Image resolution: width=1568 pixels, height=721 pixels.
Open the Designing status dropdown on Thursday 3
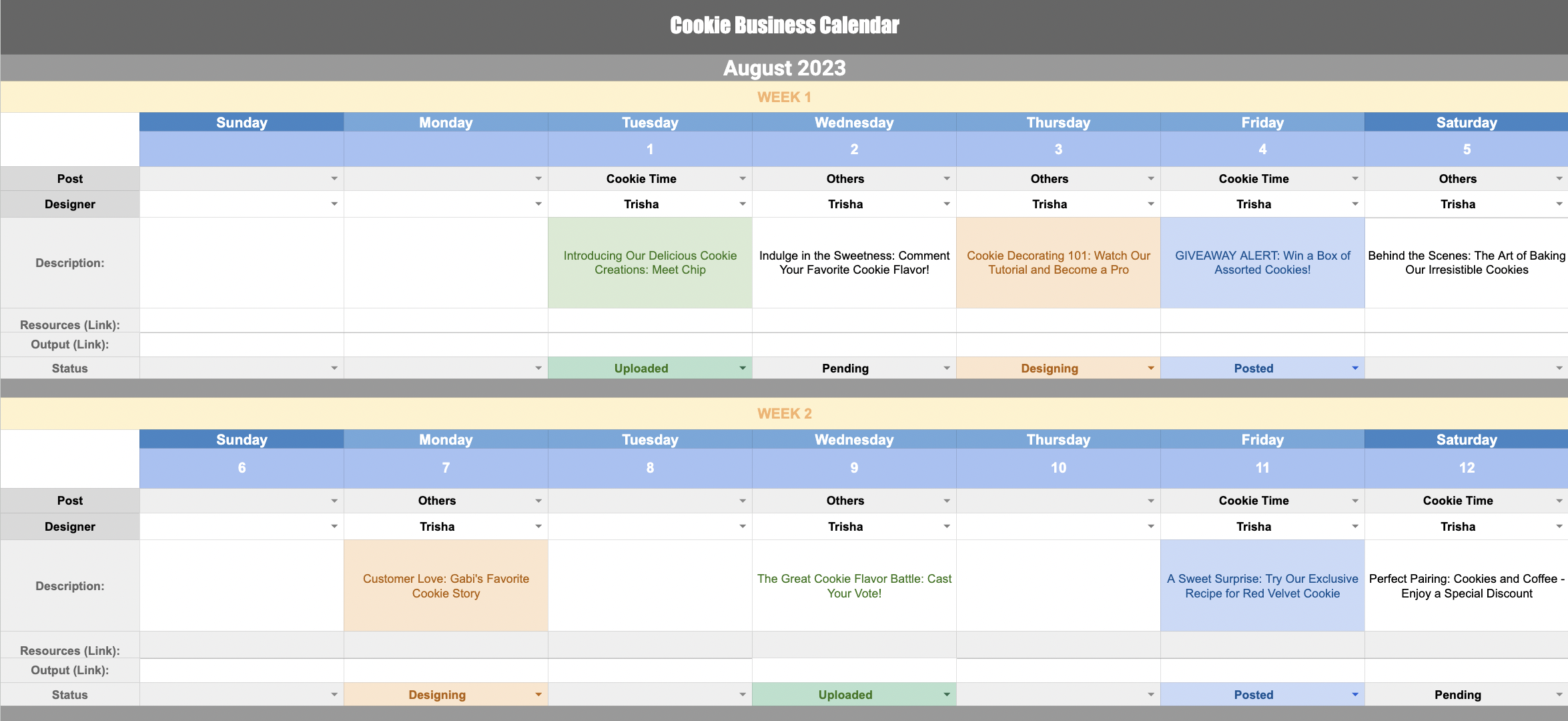[1150, 369]
